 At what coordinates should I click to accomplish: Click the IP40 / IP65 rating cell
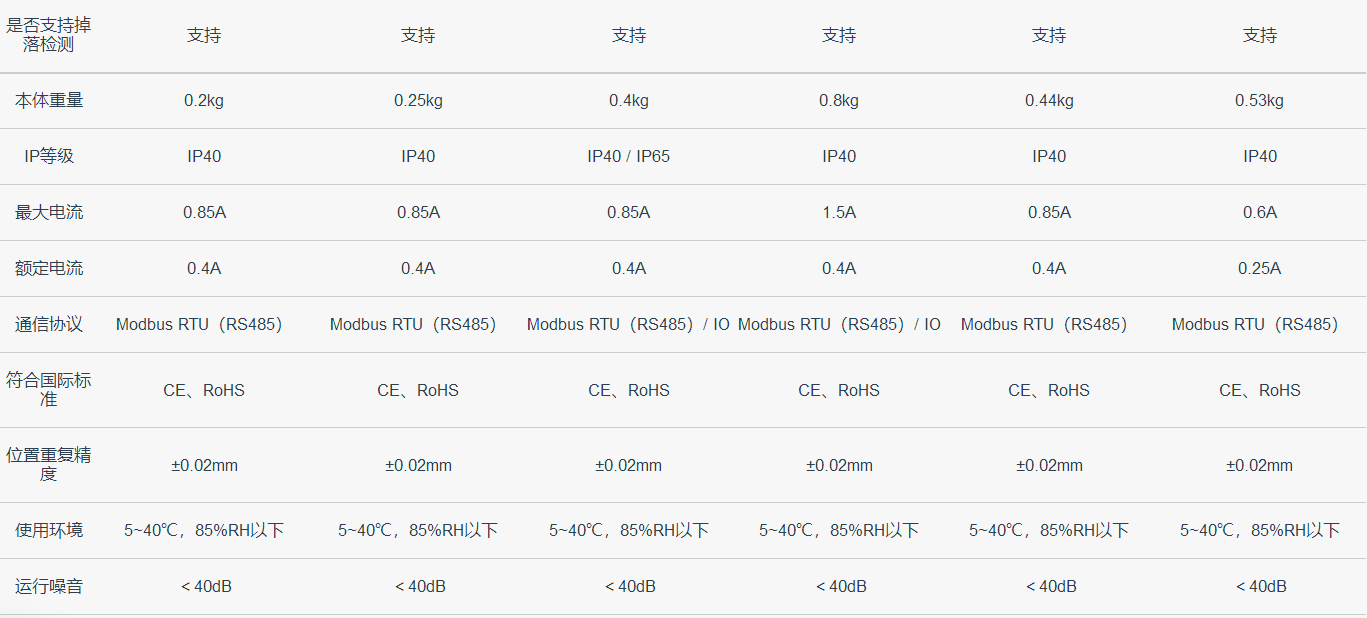click(629, 156)
